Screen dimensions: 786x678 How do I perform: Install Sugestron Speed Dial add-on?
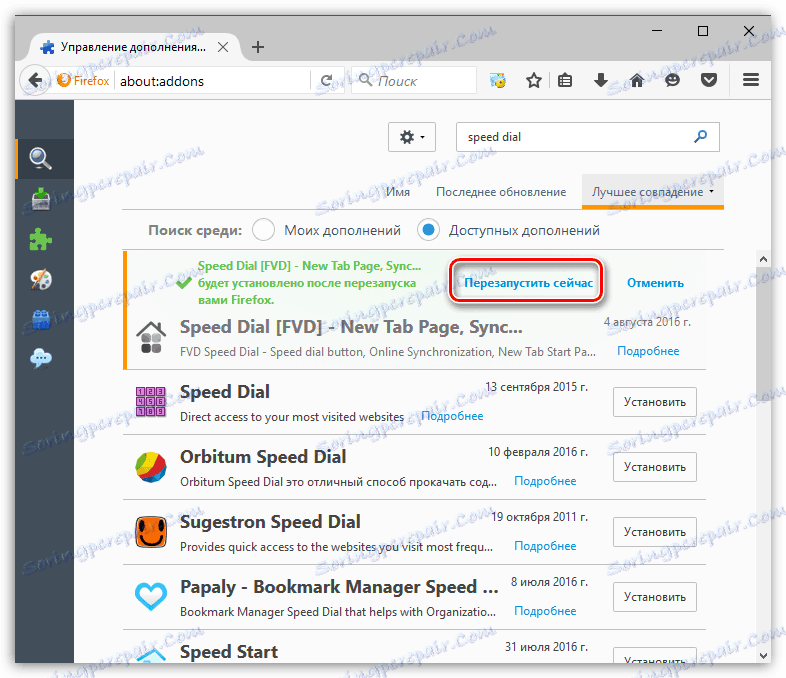(x=655, y=532)
